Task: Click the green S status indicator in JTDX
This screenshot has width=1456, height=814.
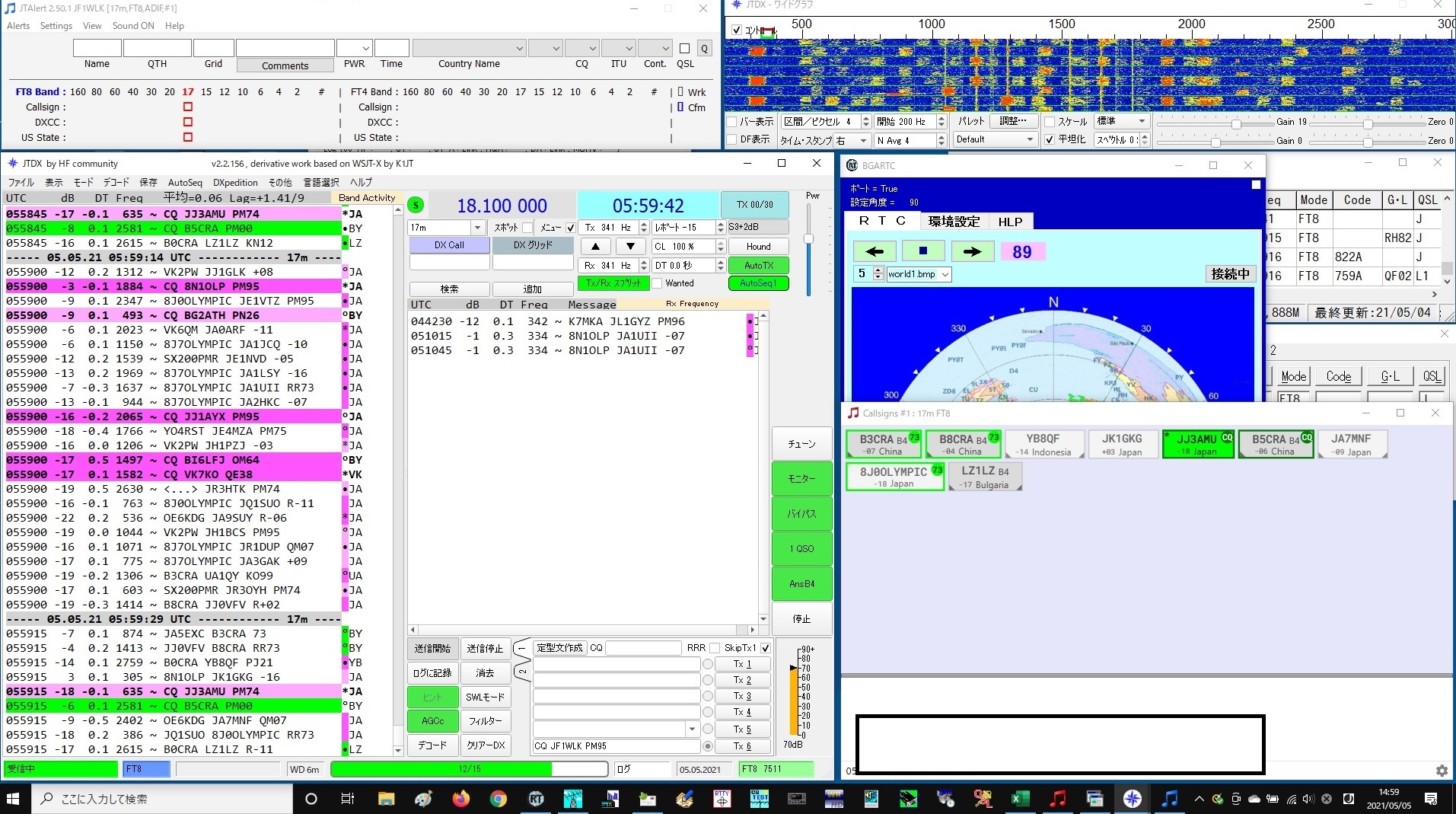Action: [x=416, y=205]
